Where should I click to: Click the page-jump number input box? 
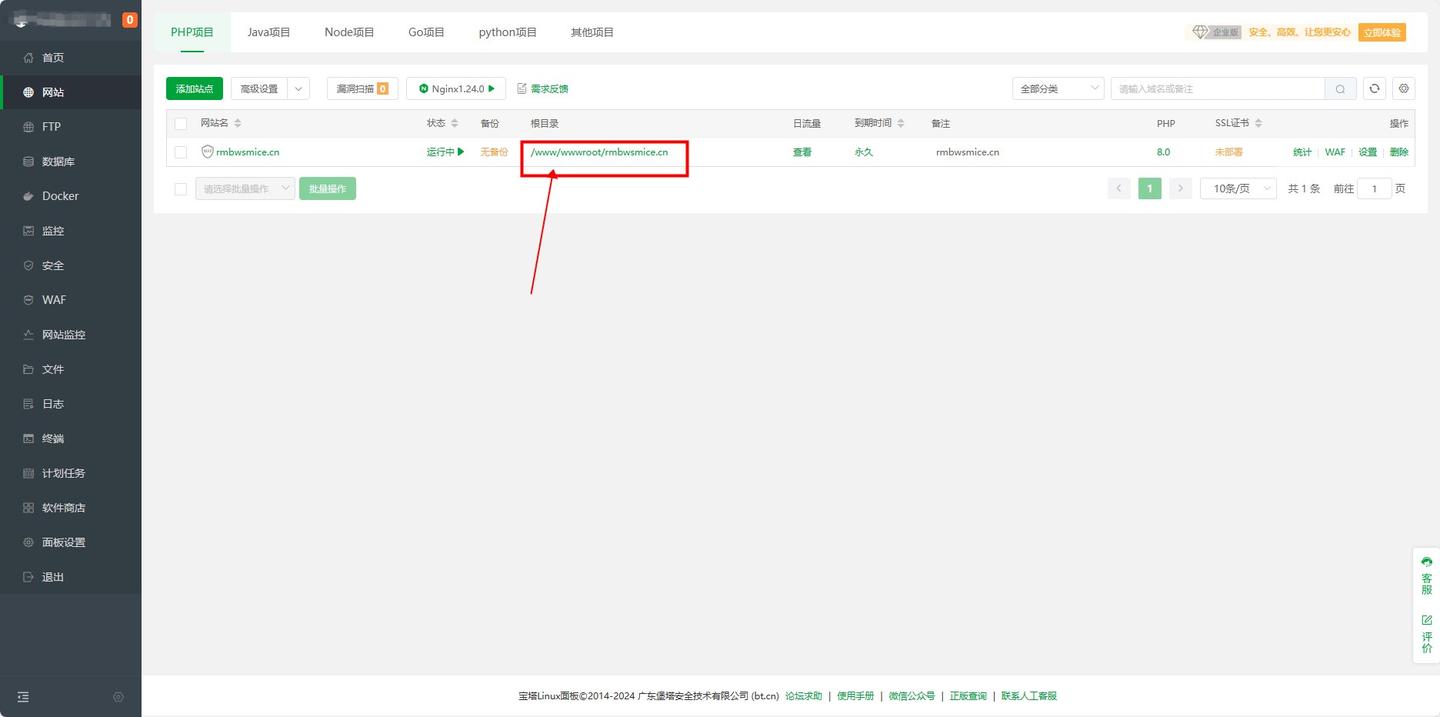point(1374,189)
